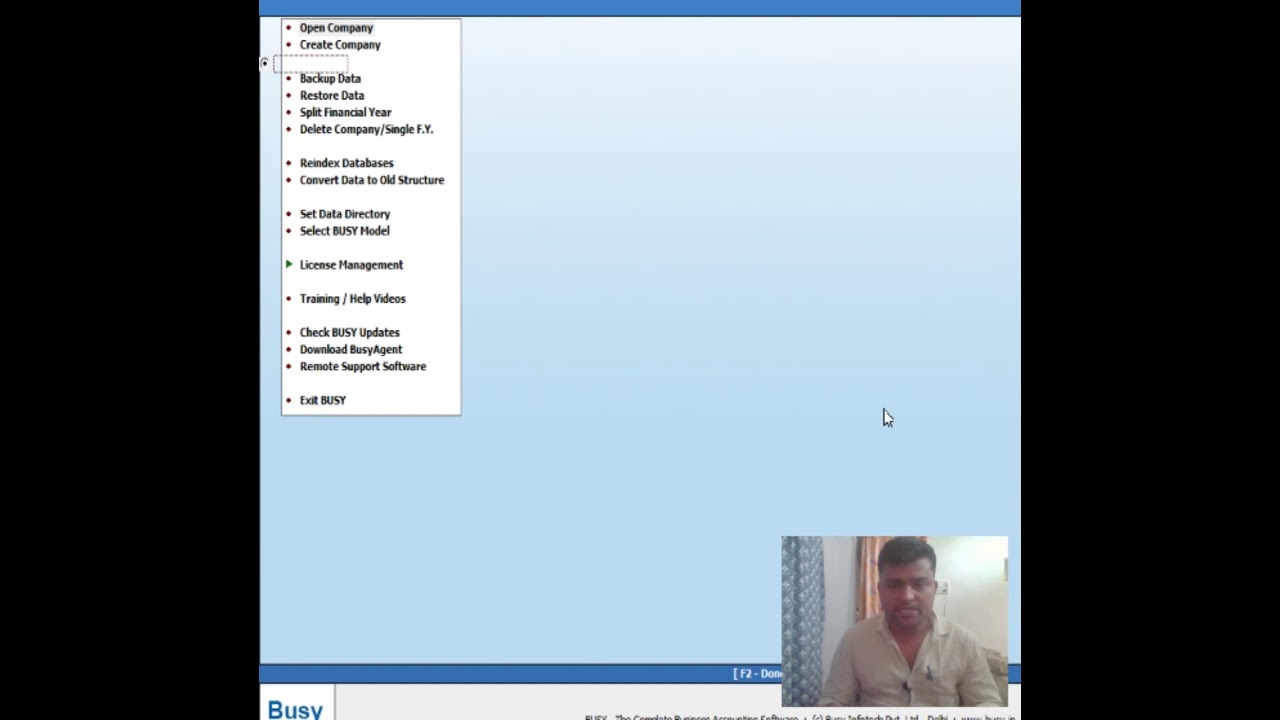Choose Restore Data option
The image size is (1280, 720).
pyautogui.click(x=332, y=96)
